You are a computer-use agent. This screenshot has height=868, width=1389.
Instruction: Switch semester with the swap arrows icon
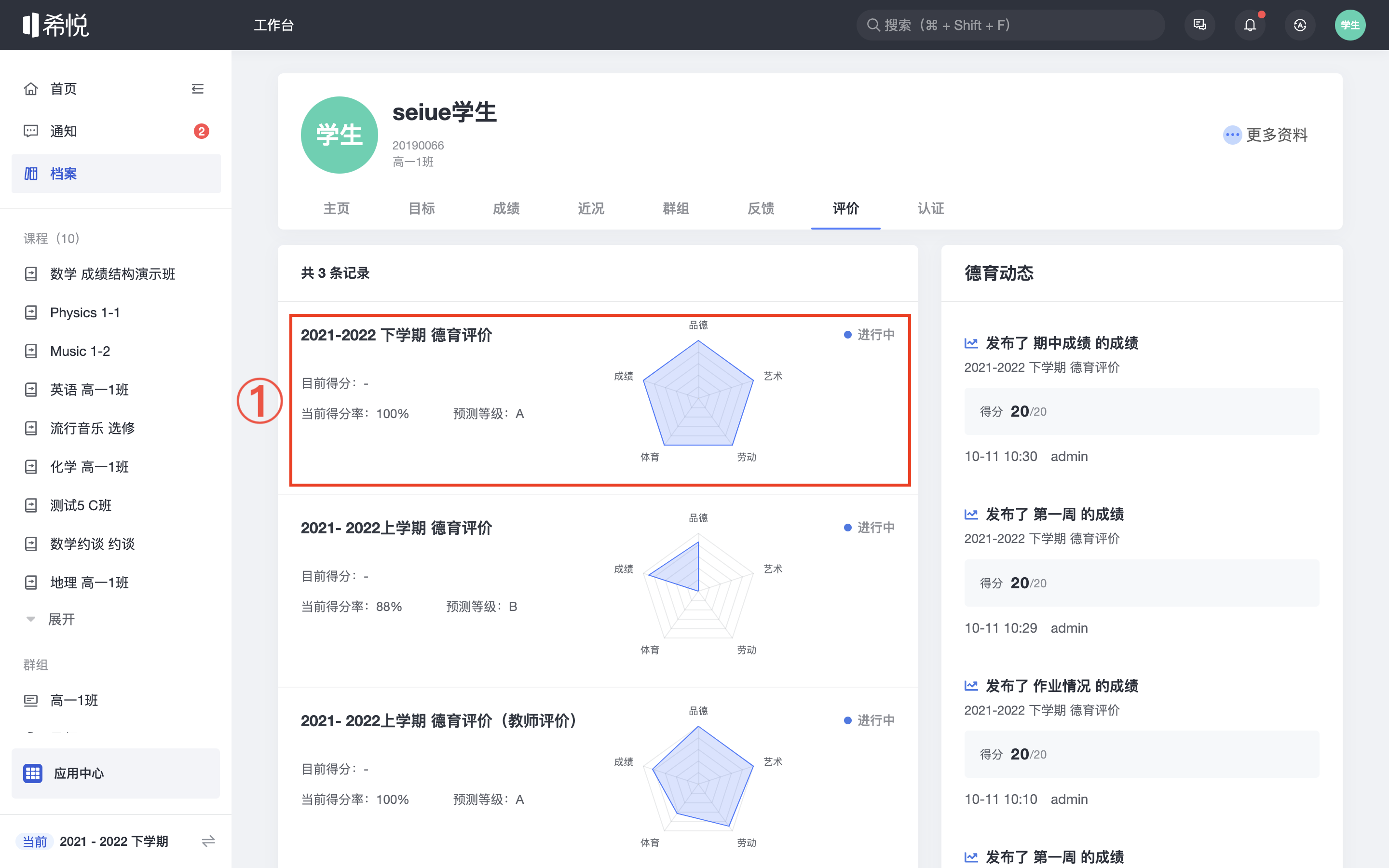coord(208,841)
